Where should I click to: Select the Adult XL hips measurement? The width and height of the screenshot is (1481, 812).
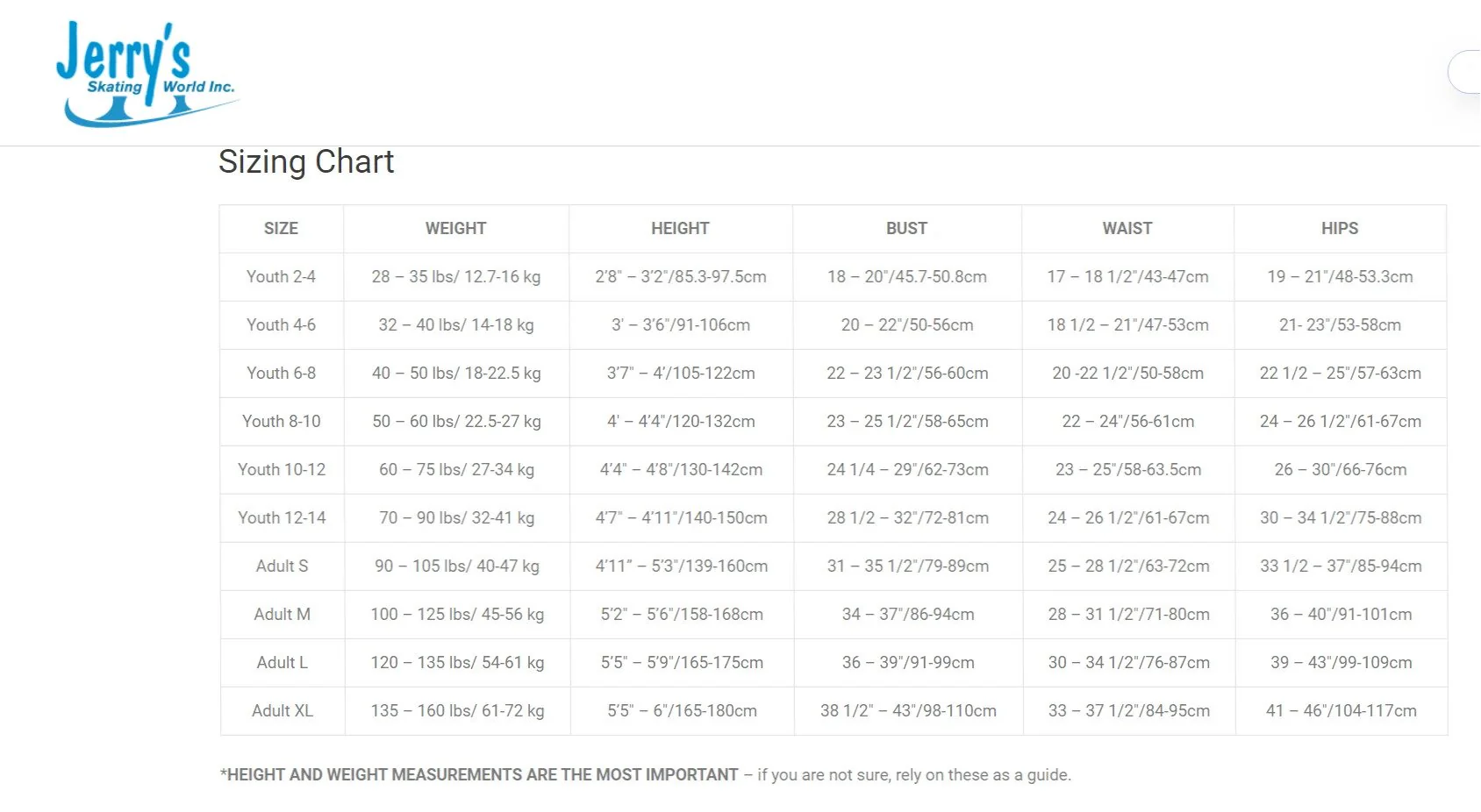coord(1341,711)
